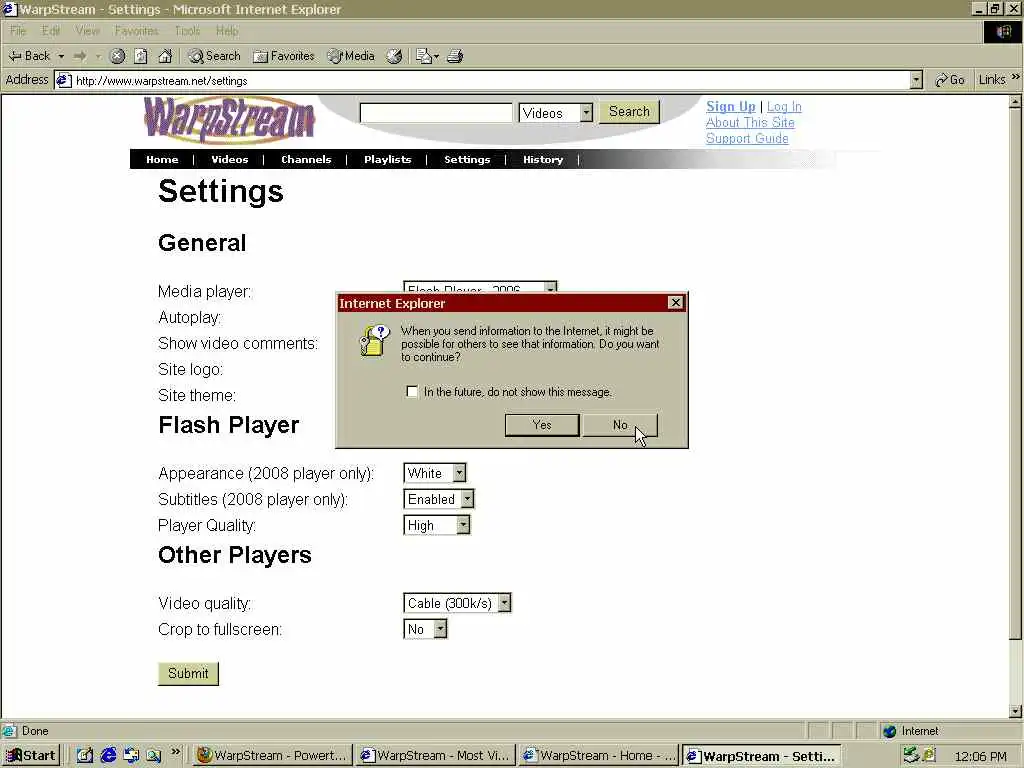Click the Log In link

point(784,106)
